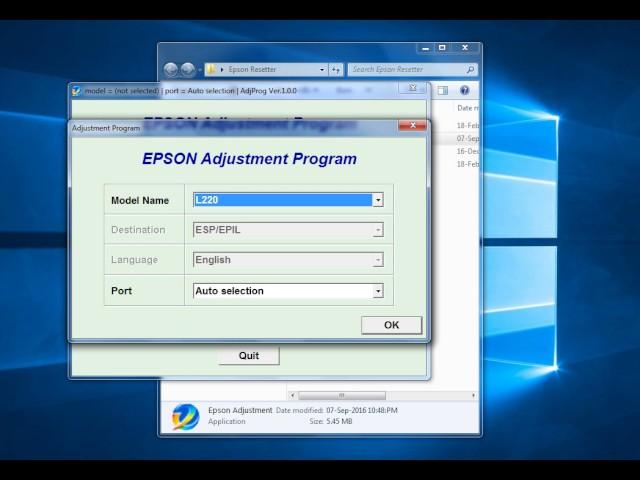Click the disabled Destination ESP/EPIL dropdown
Screen dimensions: 640x480
288,230
